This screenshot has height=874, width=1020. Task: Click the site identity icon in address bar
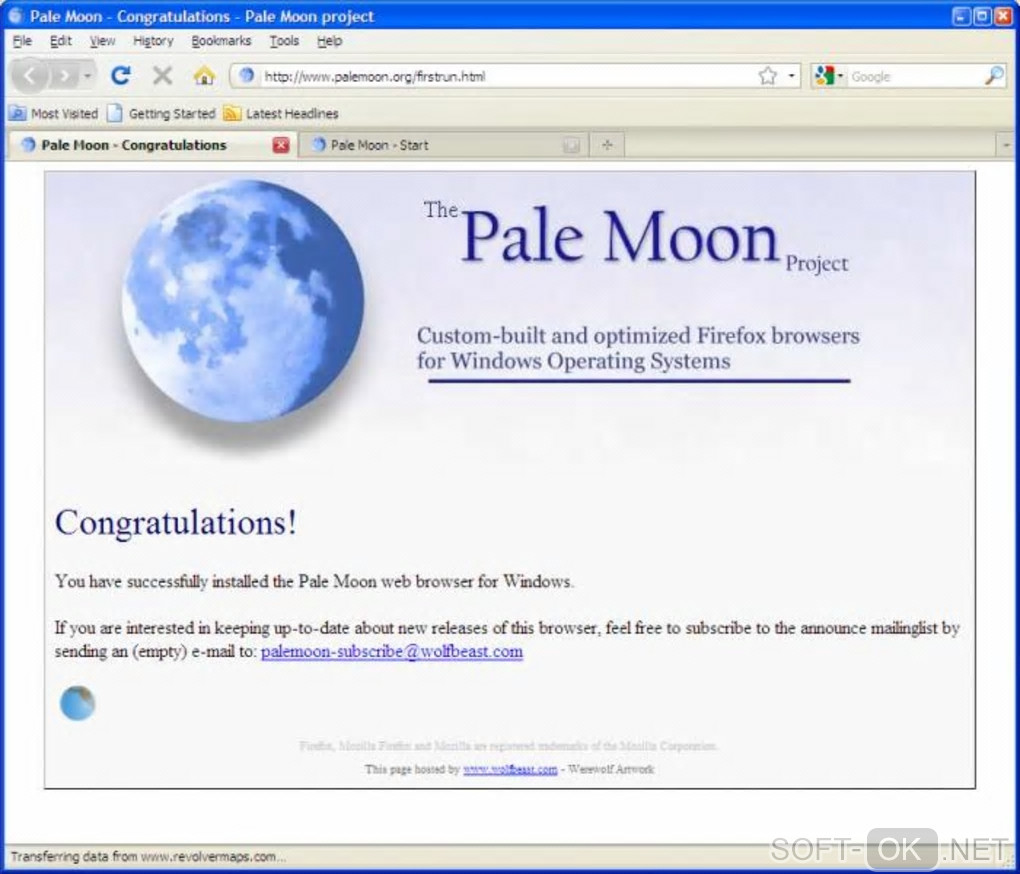click(246, 75)
